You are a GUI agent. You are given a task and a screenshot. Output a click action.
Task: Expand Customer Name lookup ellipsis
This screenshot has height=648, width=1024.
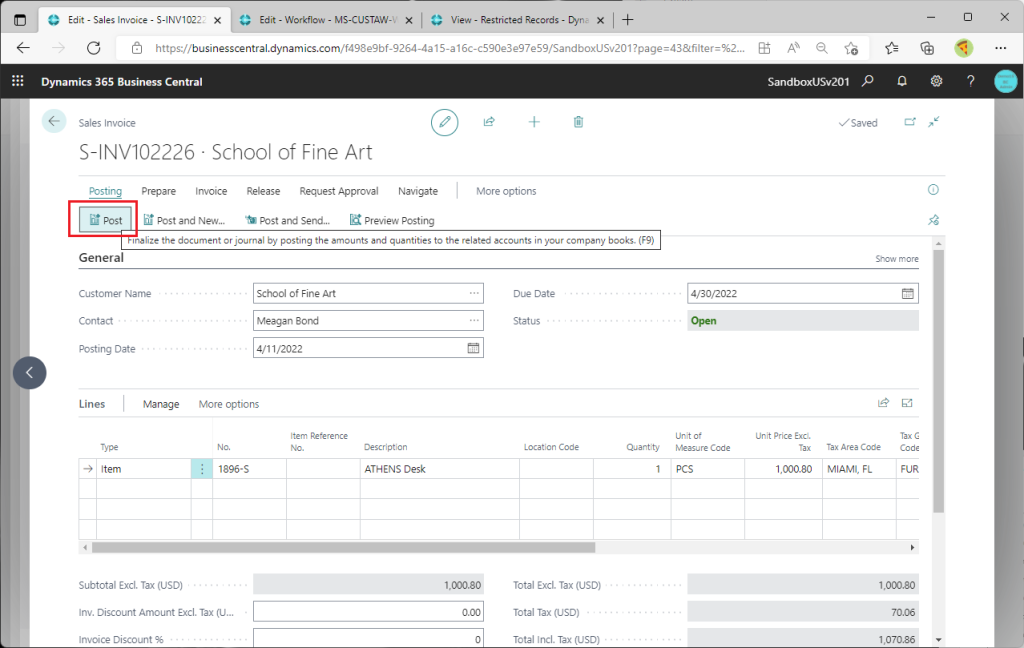pos(473,294)
